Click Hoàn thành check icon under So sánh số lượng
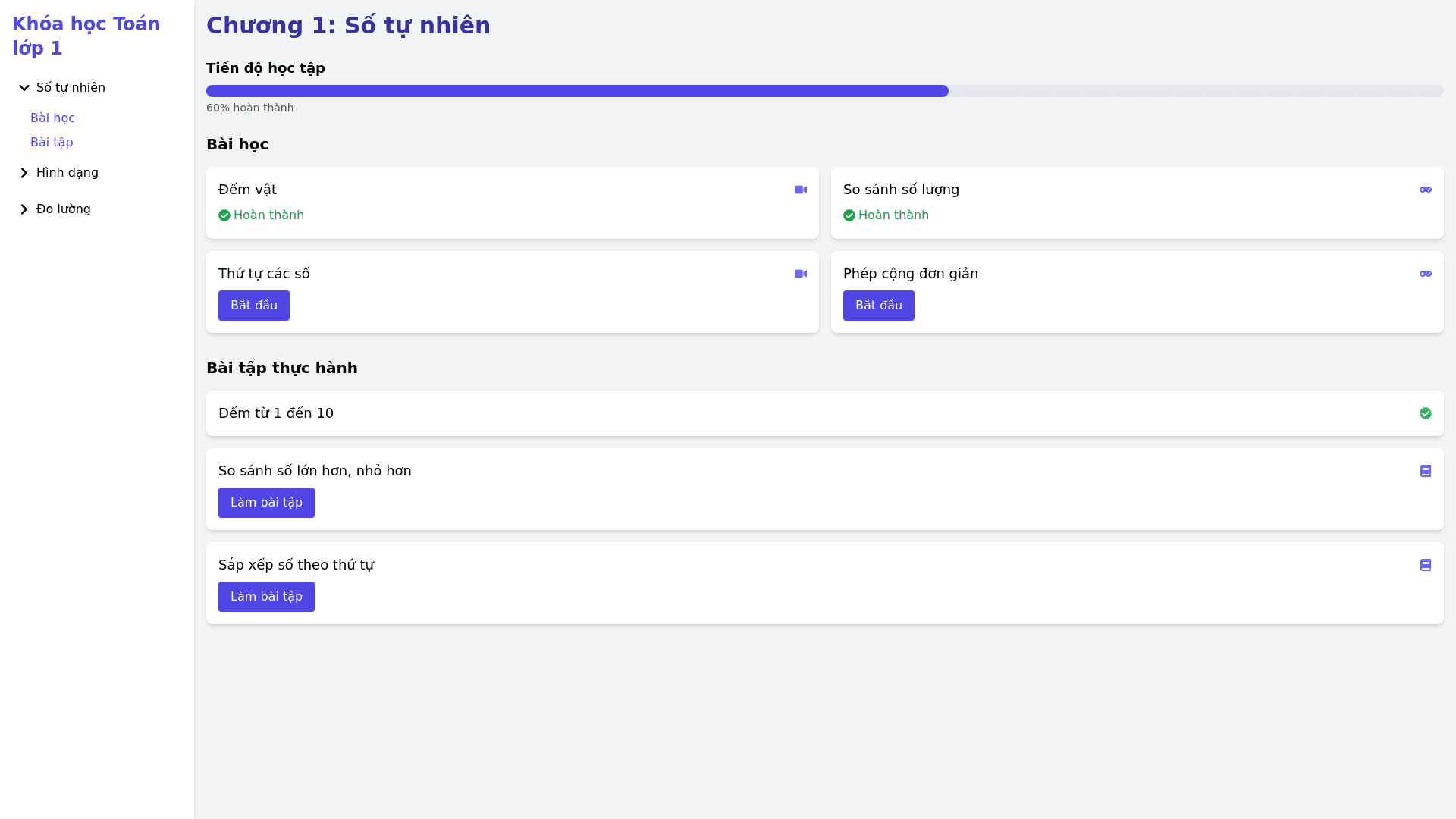1456x819 pixels. click(849, 215)
